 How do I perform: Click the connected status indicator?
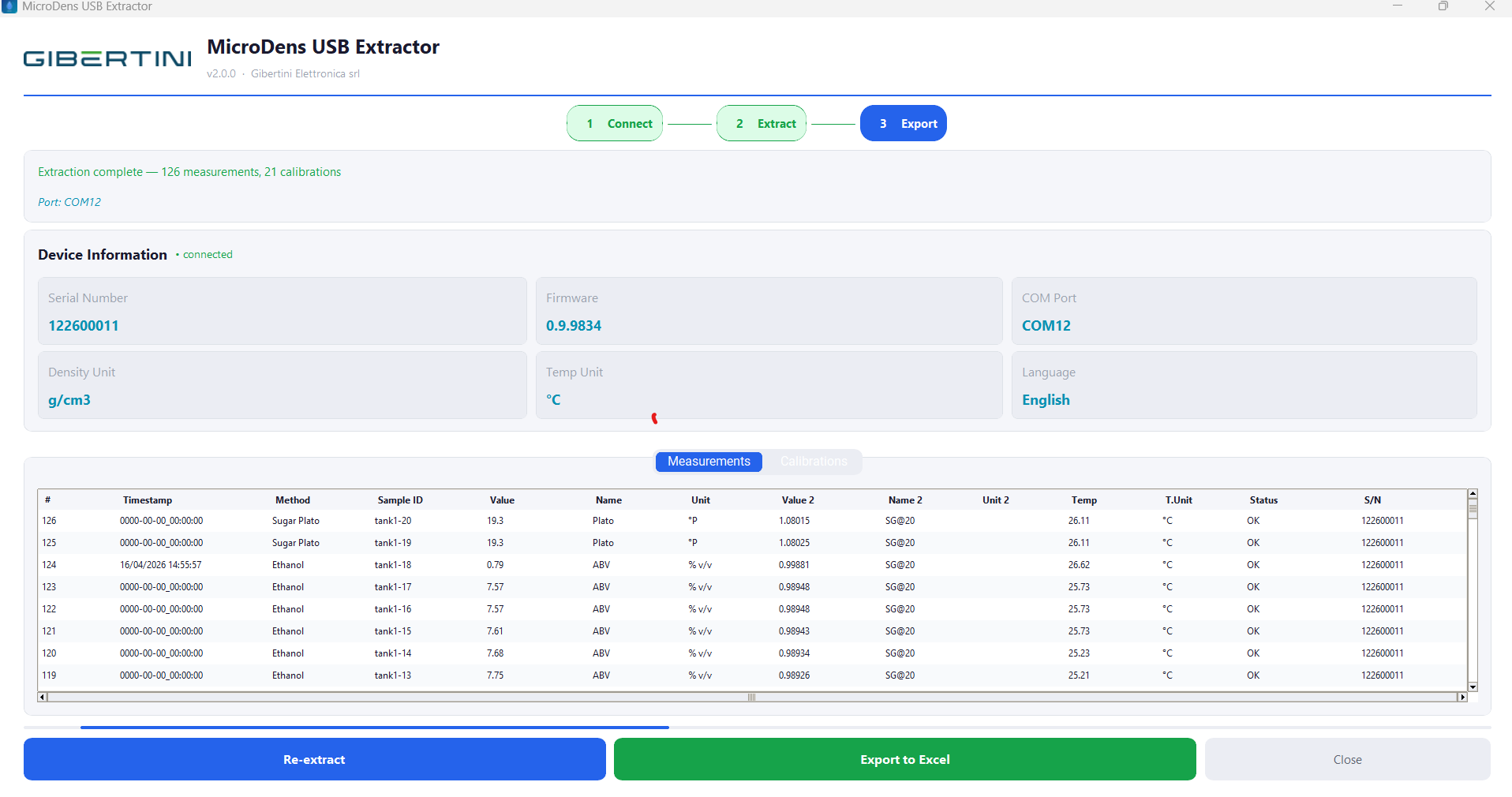click(204, 255)
